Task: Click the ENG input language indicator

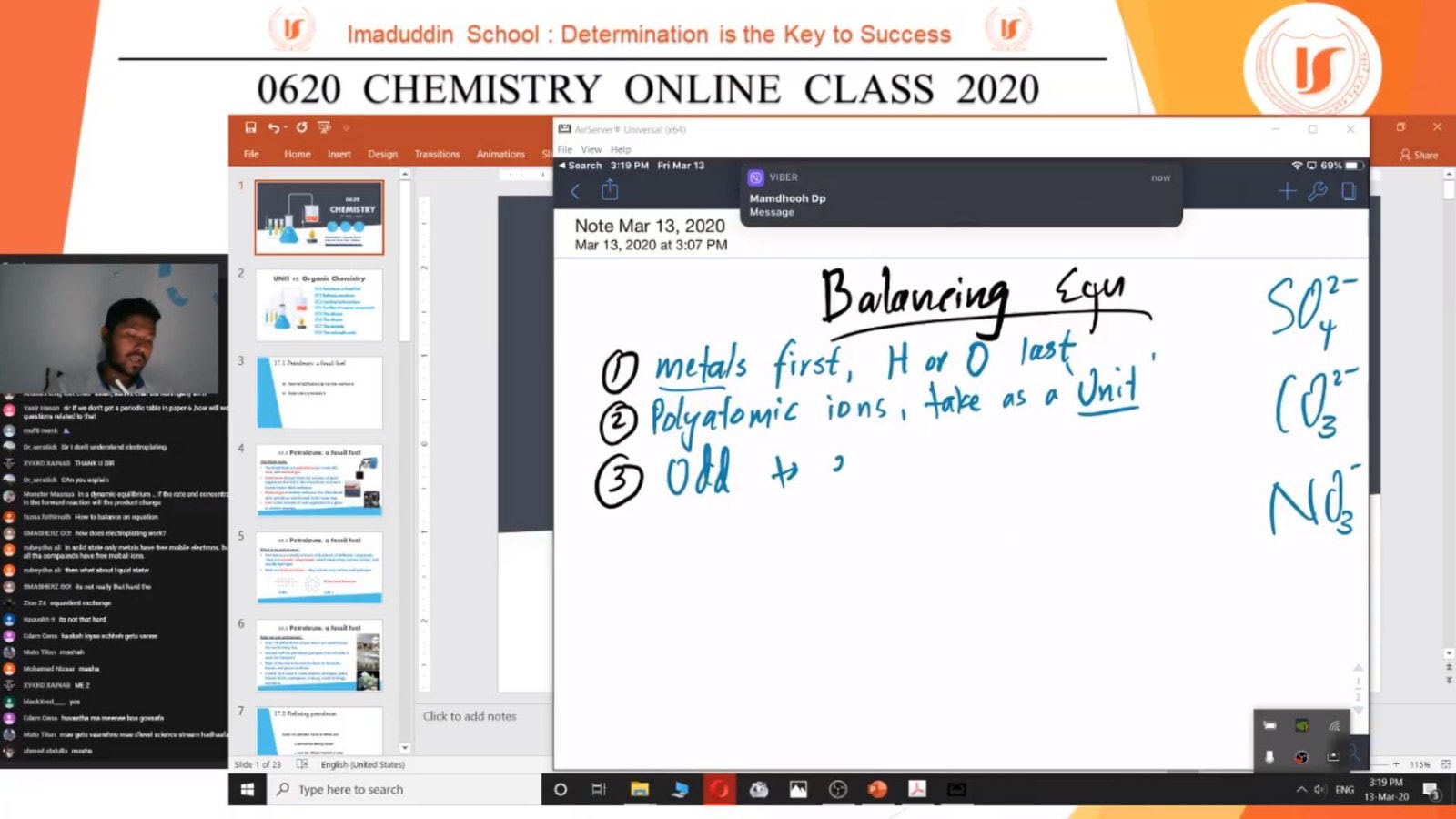Action: pyautogui.click(x=1345, y=790)
